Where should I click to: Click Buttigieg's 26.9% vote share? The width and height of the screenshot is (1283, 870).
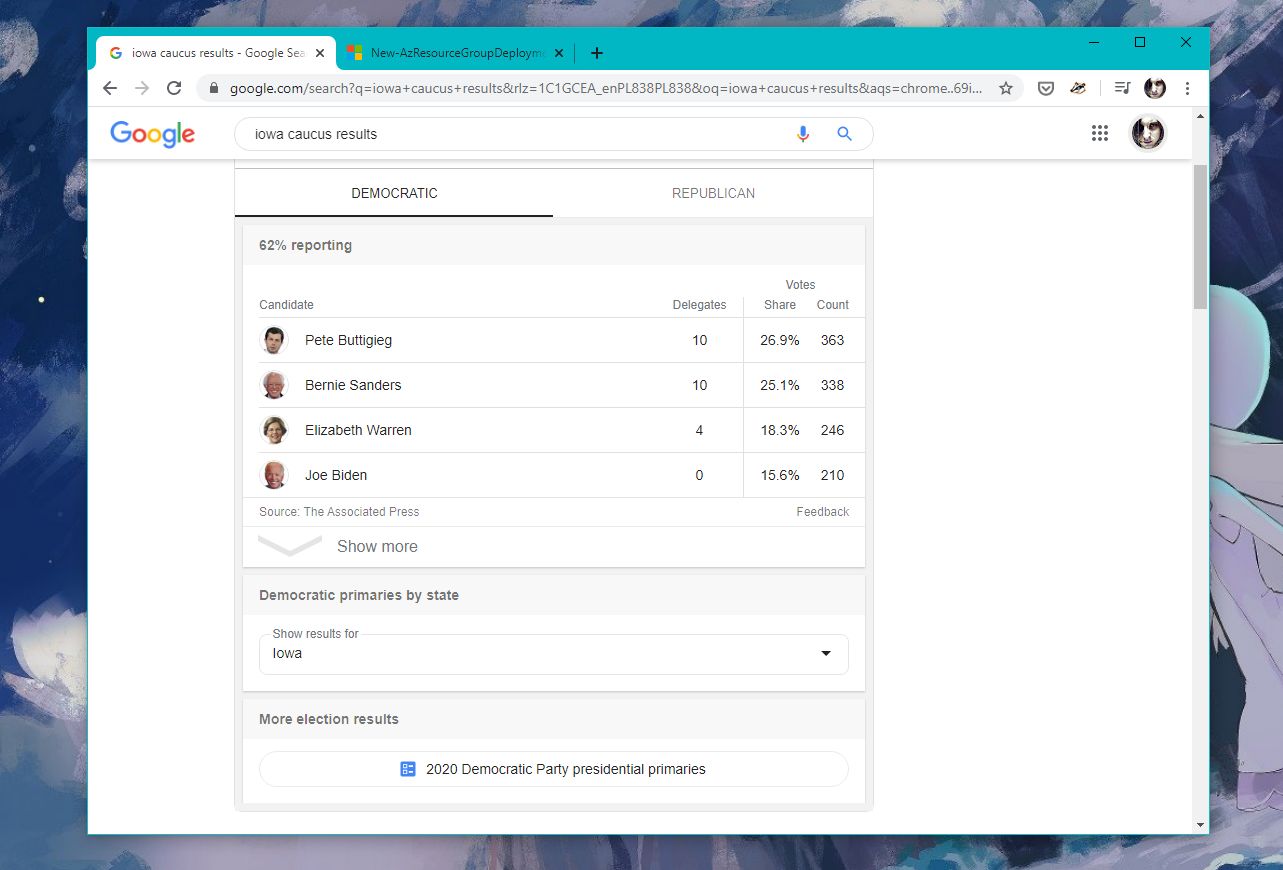click(780, 340)
